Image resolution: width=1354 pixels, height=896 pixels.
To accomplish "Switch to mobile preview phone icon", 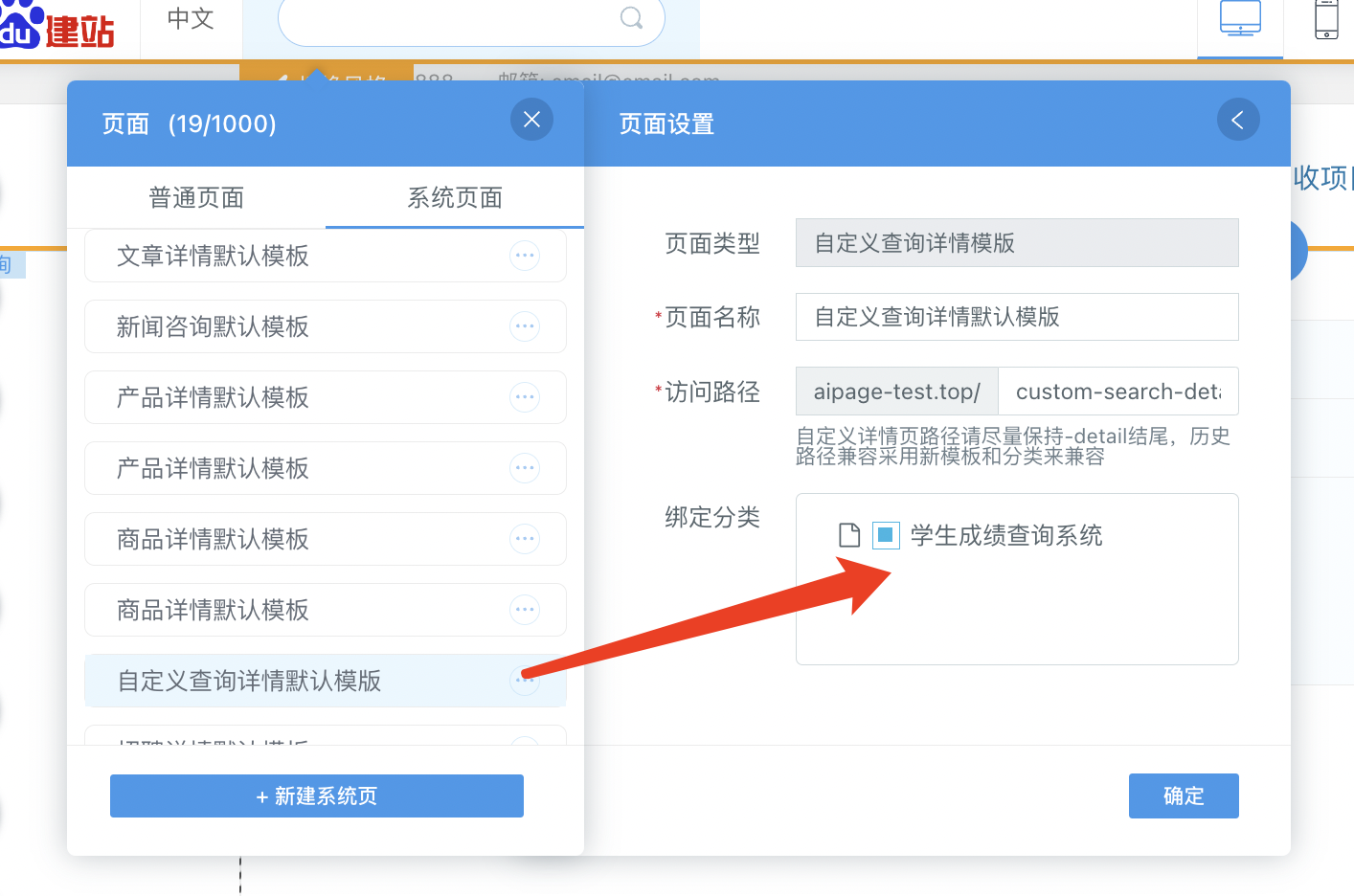I will click(x=1326, y=19).
